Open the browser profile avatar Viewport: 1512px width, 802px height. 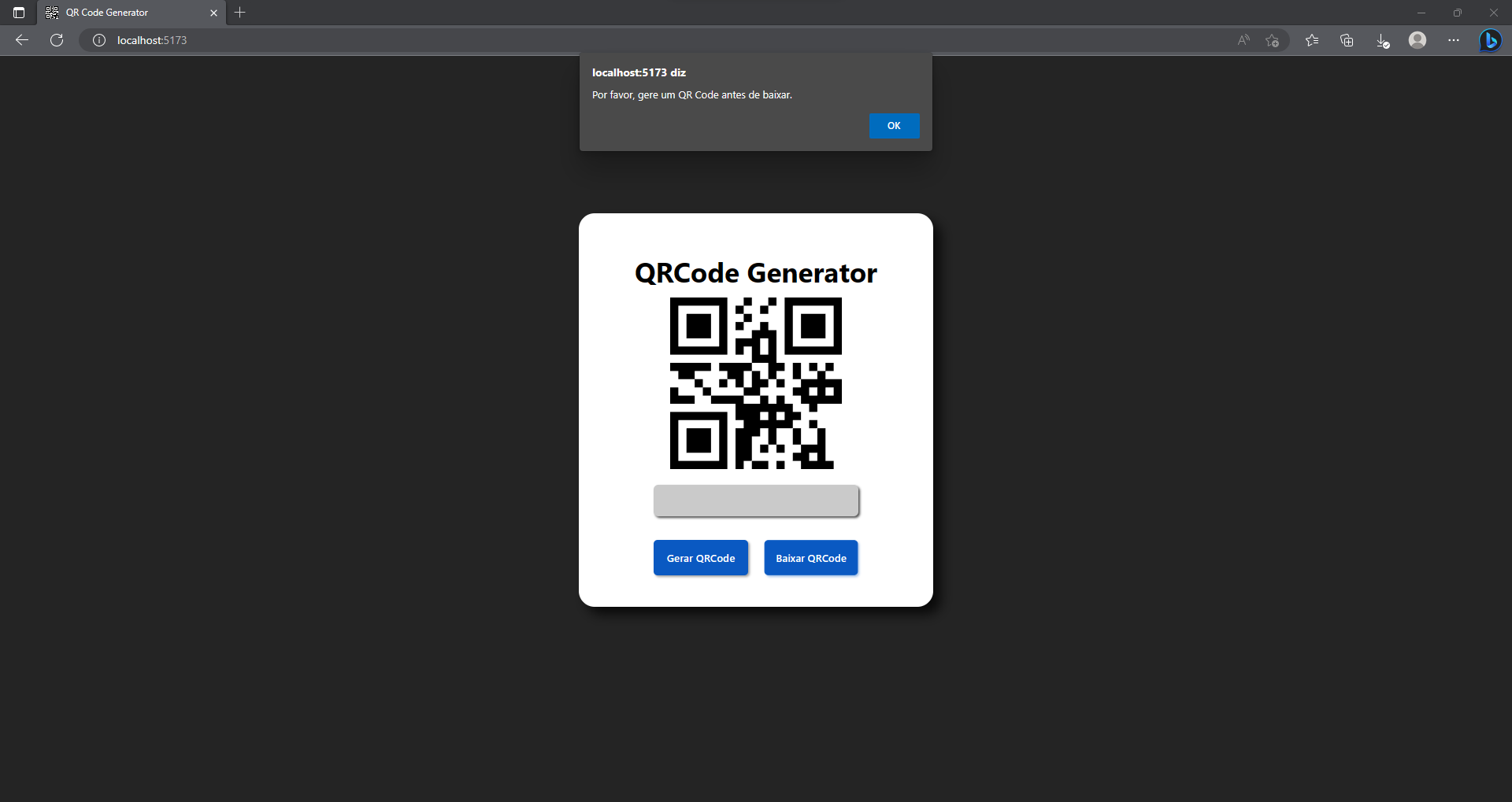click(1417, 40)
